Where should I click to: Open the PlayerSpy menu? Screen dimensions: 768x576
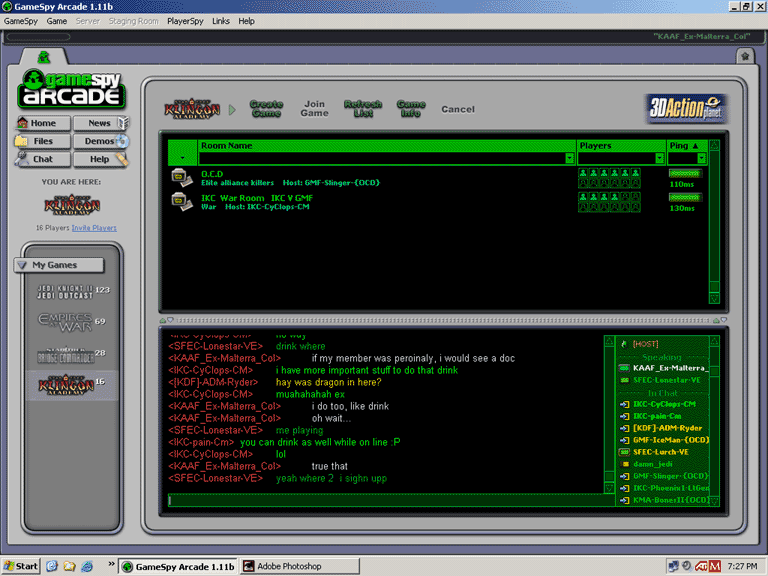point(185,21)
